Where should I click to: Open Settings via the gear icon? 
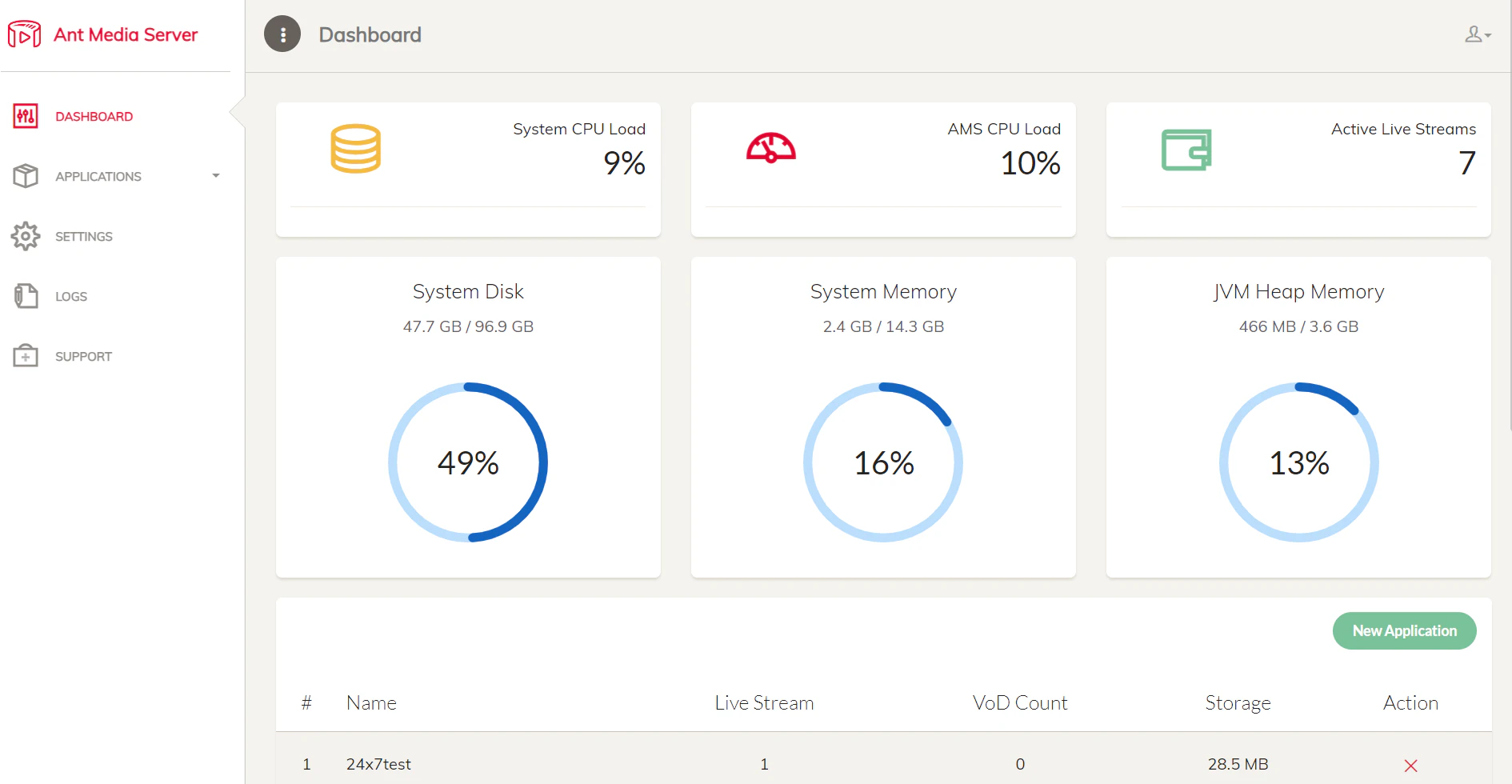click(26, 236)
